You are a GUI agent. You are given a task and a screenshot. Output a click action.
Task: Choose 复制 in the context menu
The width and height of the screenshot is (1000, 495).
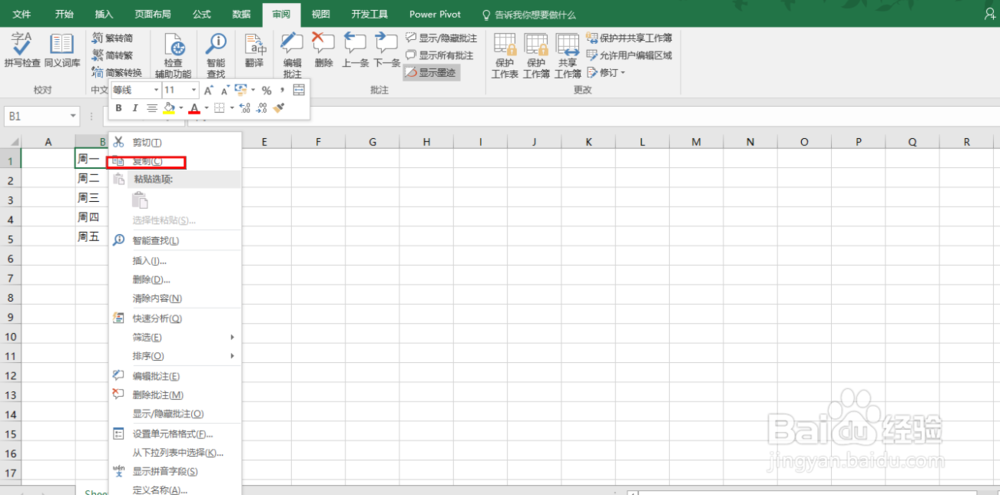[175, 161]
